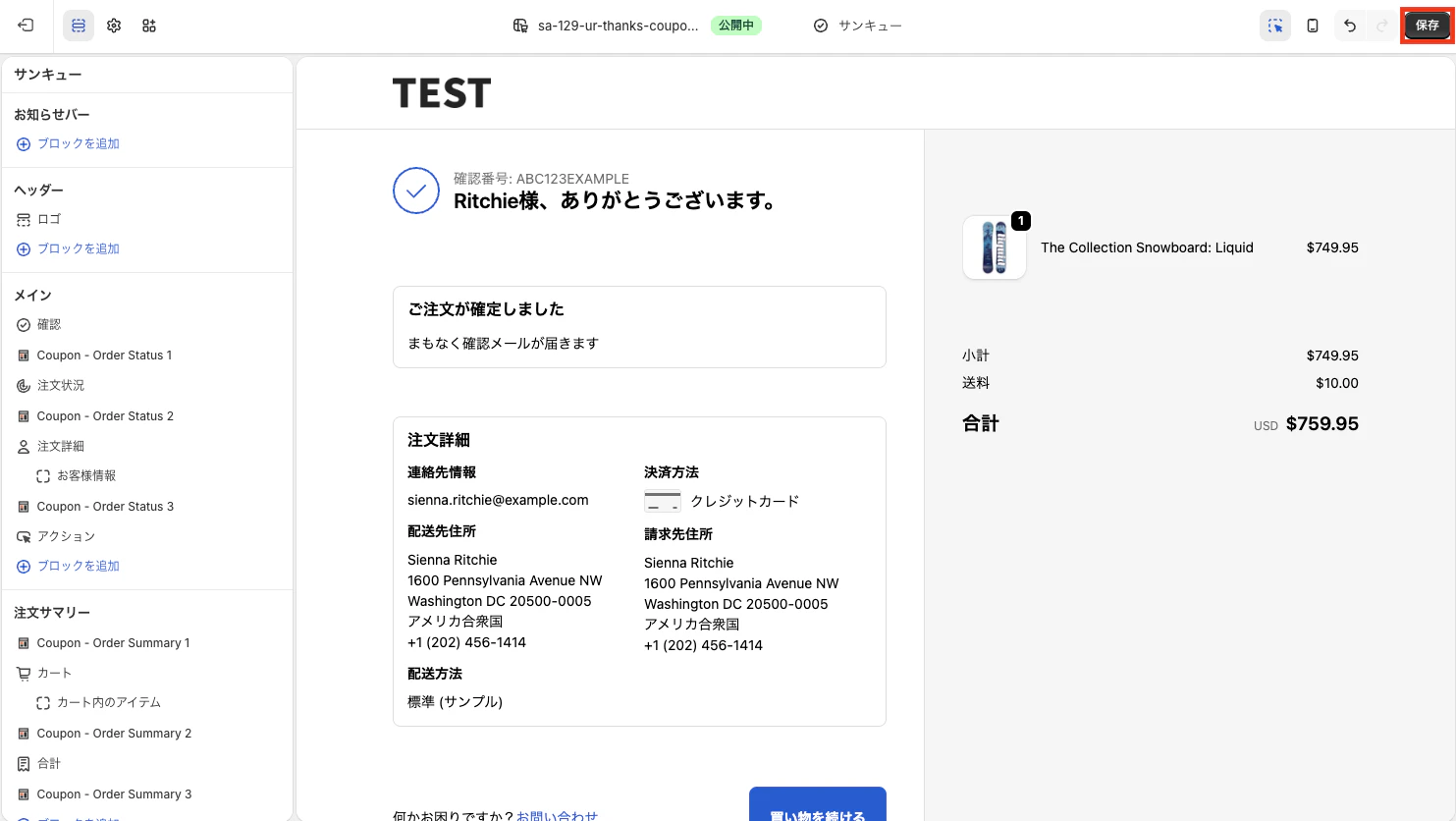
Task: Click the credit card icon
Action: click(663, 502)
